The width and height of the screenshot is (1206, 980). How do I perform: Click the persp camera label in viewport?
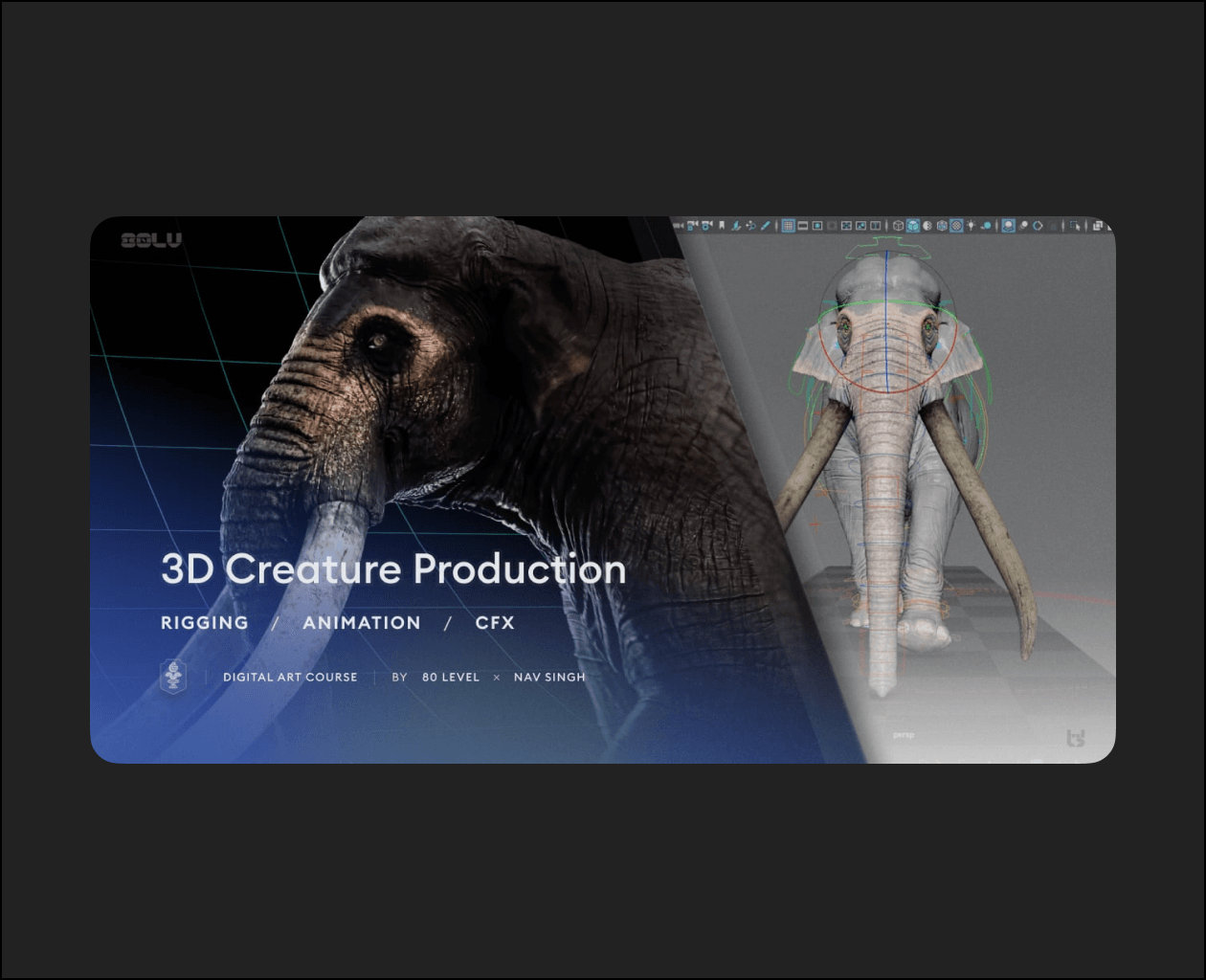coord(904,736)
